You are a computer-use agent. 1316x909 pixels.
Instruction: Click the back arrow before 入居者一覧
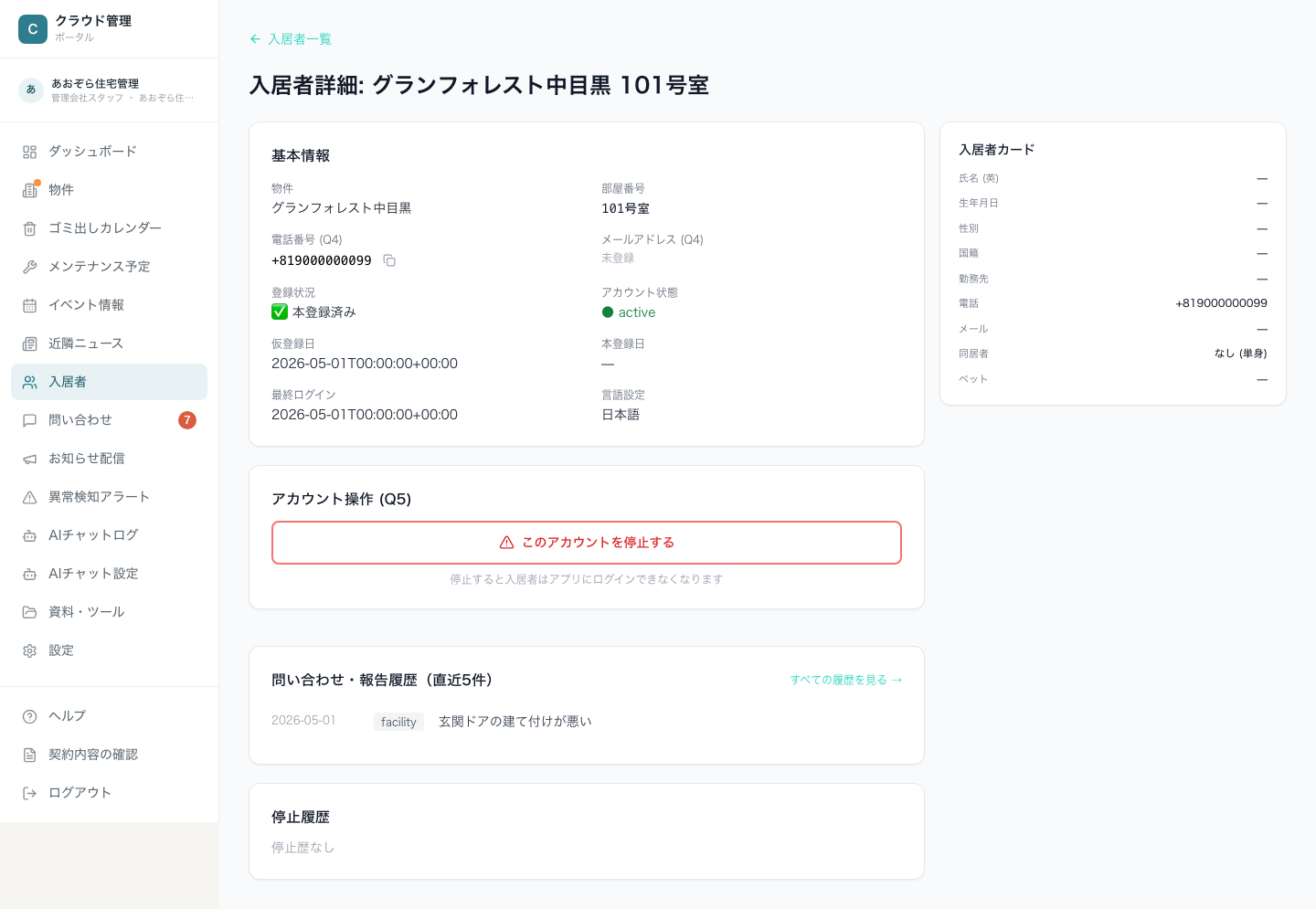[x=255, y=39]
